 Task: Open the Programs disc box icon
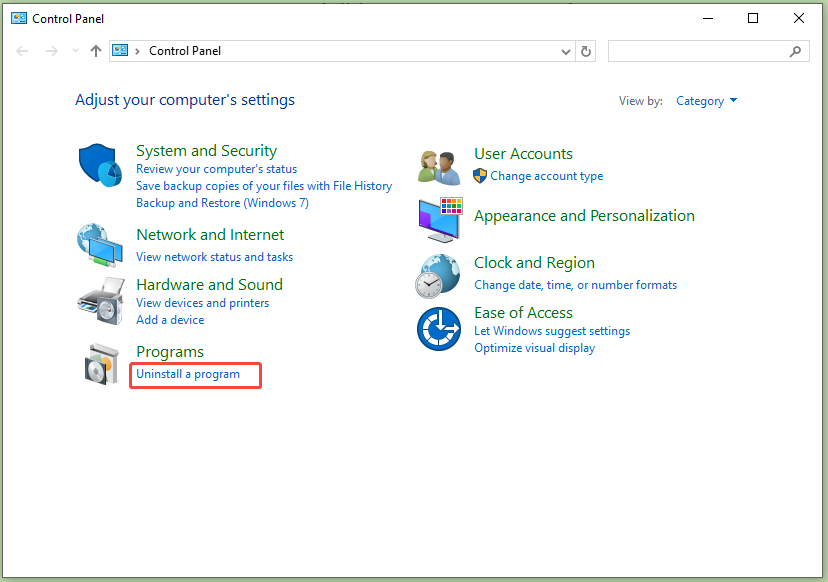coord(102,364)
